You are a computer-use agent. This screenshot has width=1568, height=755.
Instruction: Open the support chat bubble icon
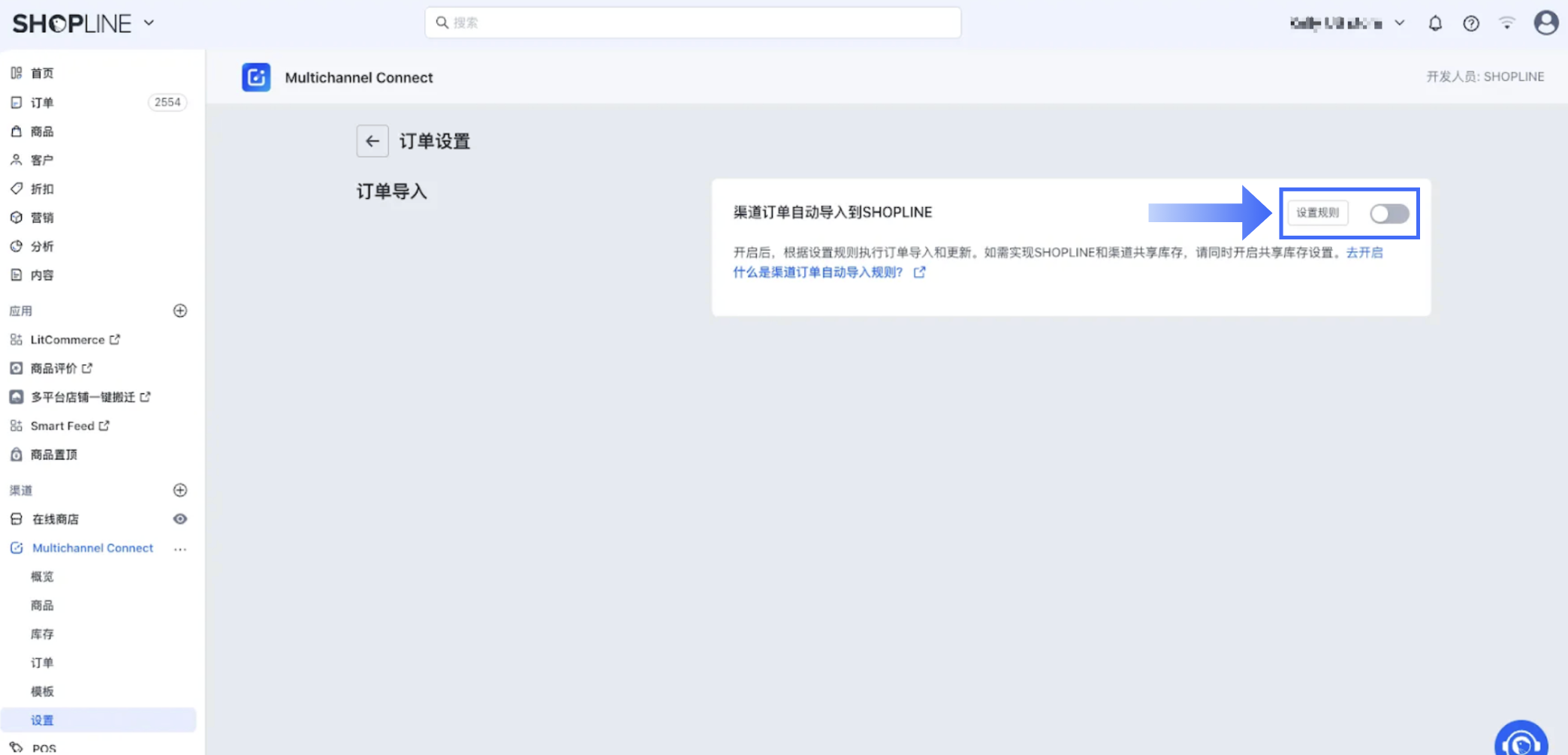[x=1521, y=740]
